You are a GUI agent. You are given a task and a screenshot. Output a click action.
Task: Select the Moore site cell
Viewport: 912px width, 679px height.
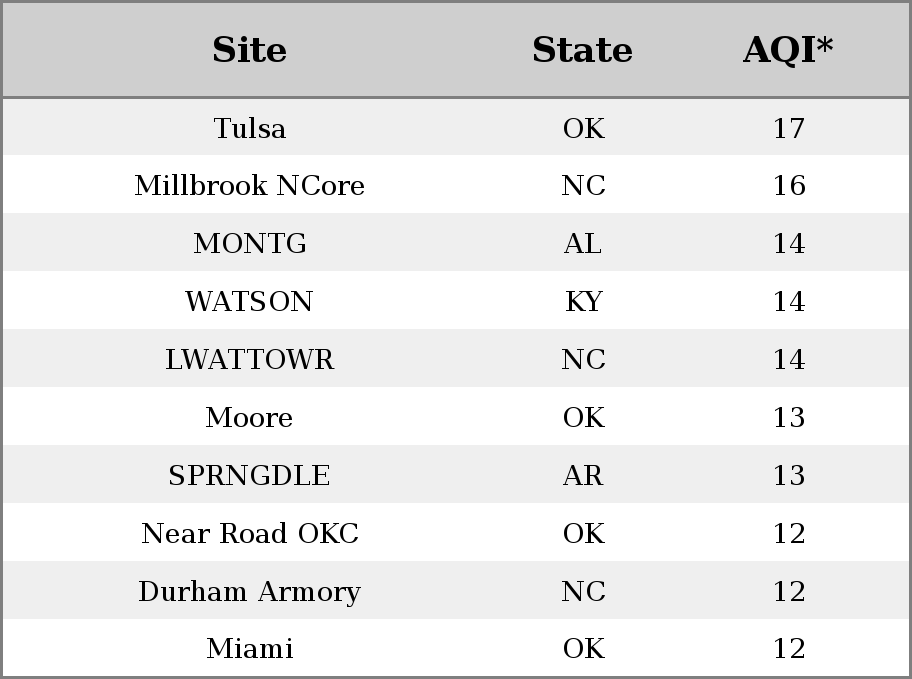coord(250,417)
